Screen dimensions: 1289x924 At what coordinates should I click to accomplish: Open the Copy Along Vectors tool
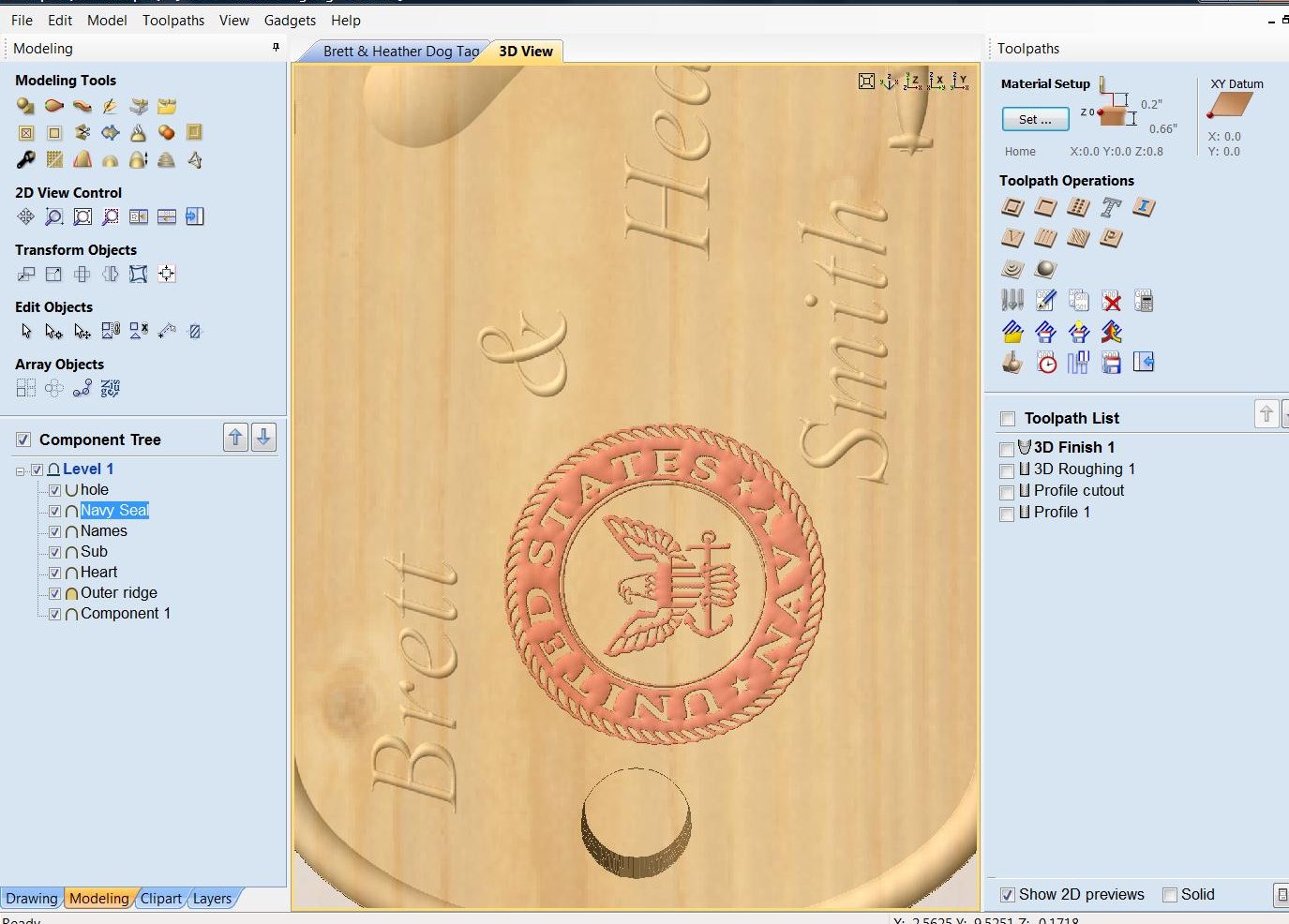coord(82,388)
